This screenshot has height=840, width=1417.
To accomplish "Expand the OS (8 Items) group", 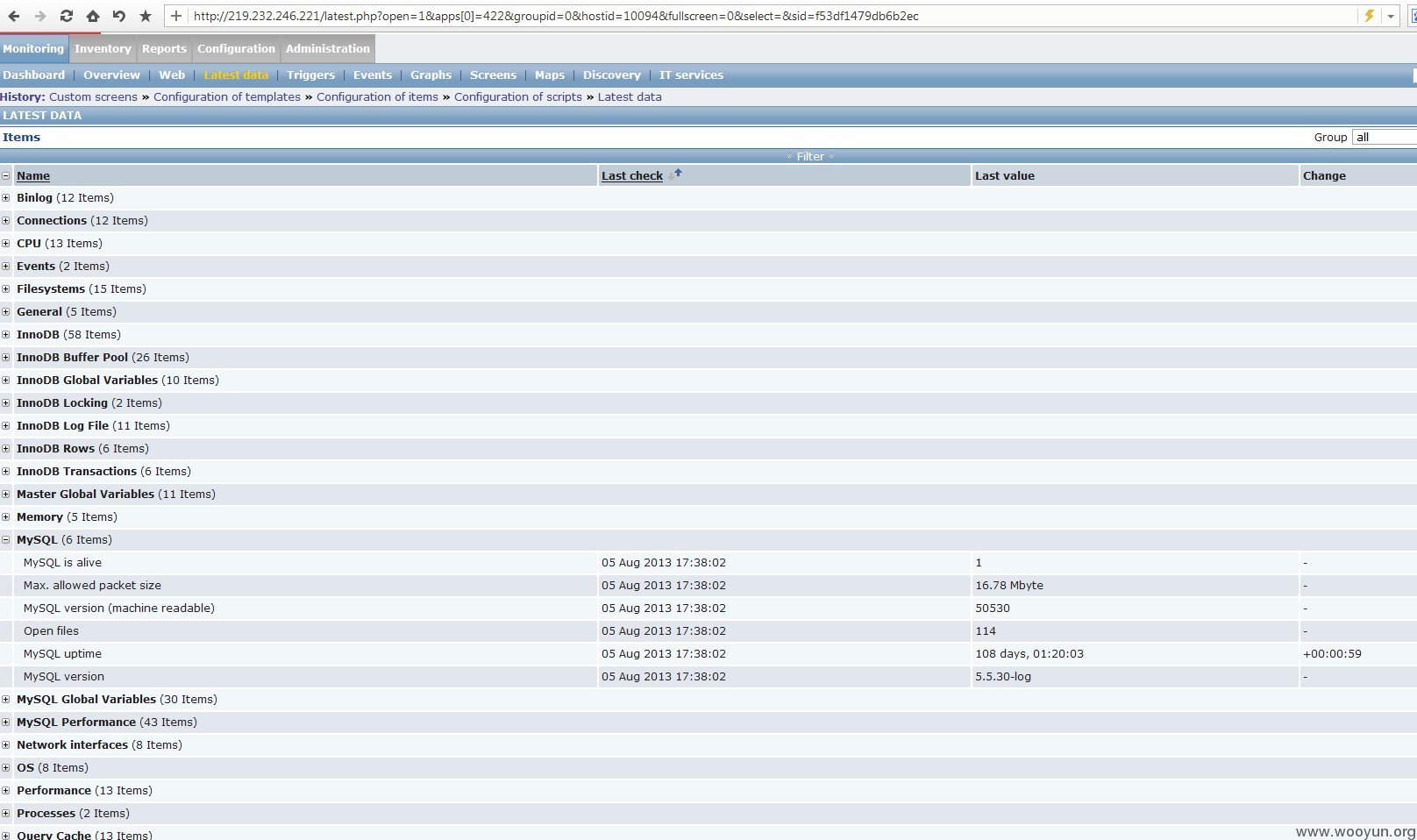I will point(6,768).
